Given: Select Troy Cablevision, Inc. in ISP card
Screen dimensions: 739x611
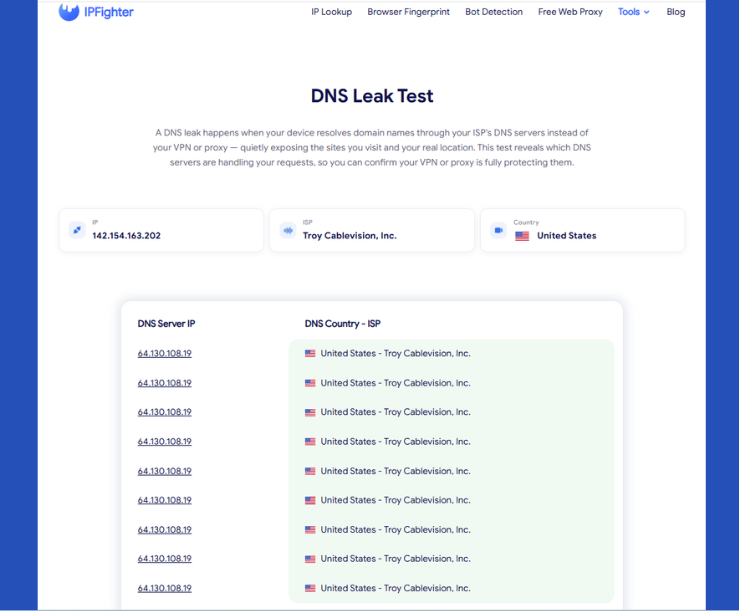Looking at the screenshot, I should [350, 236].
